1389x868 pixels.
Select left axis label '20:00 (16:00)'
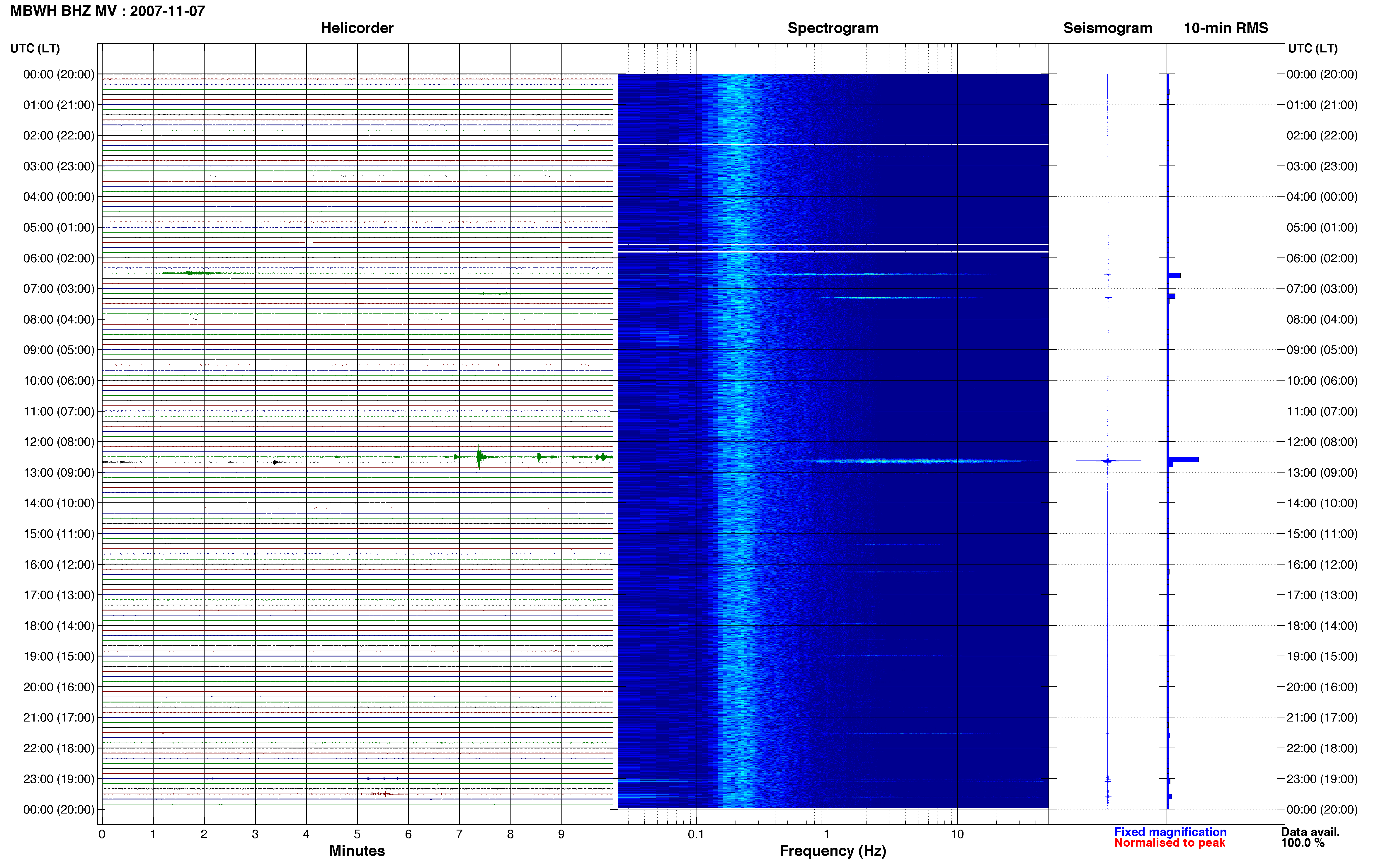[x=59, y=687]
